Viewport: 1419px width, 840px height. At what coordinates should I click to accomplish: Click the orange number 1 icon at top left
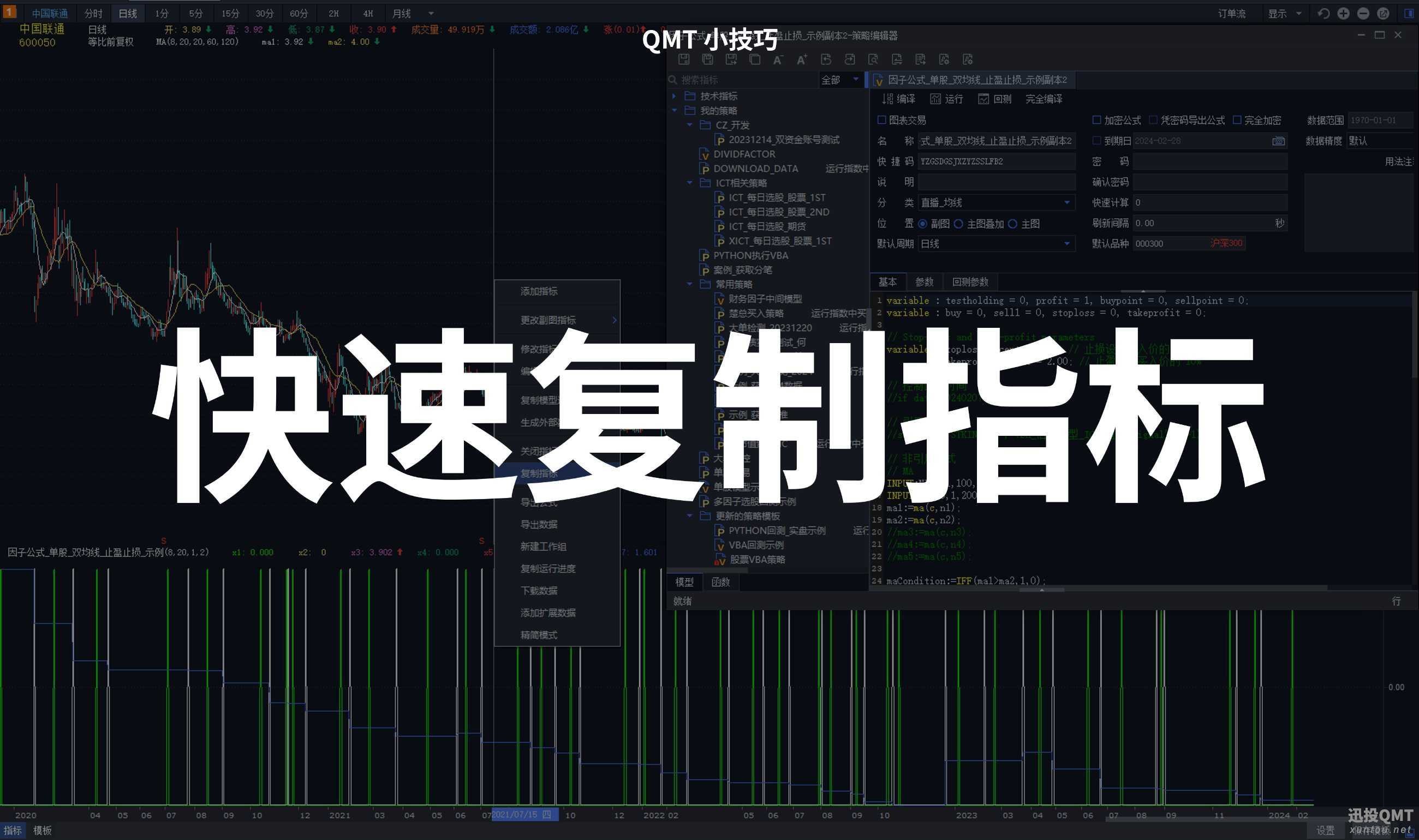(x=10, y=12)
